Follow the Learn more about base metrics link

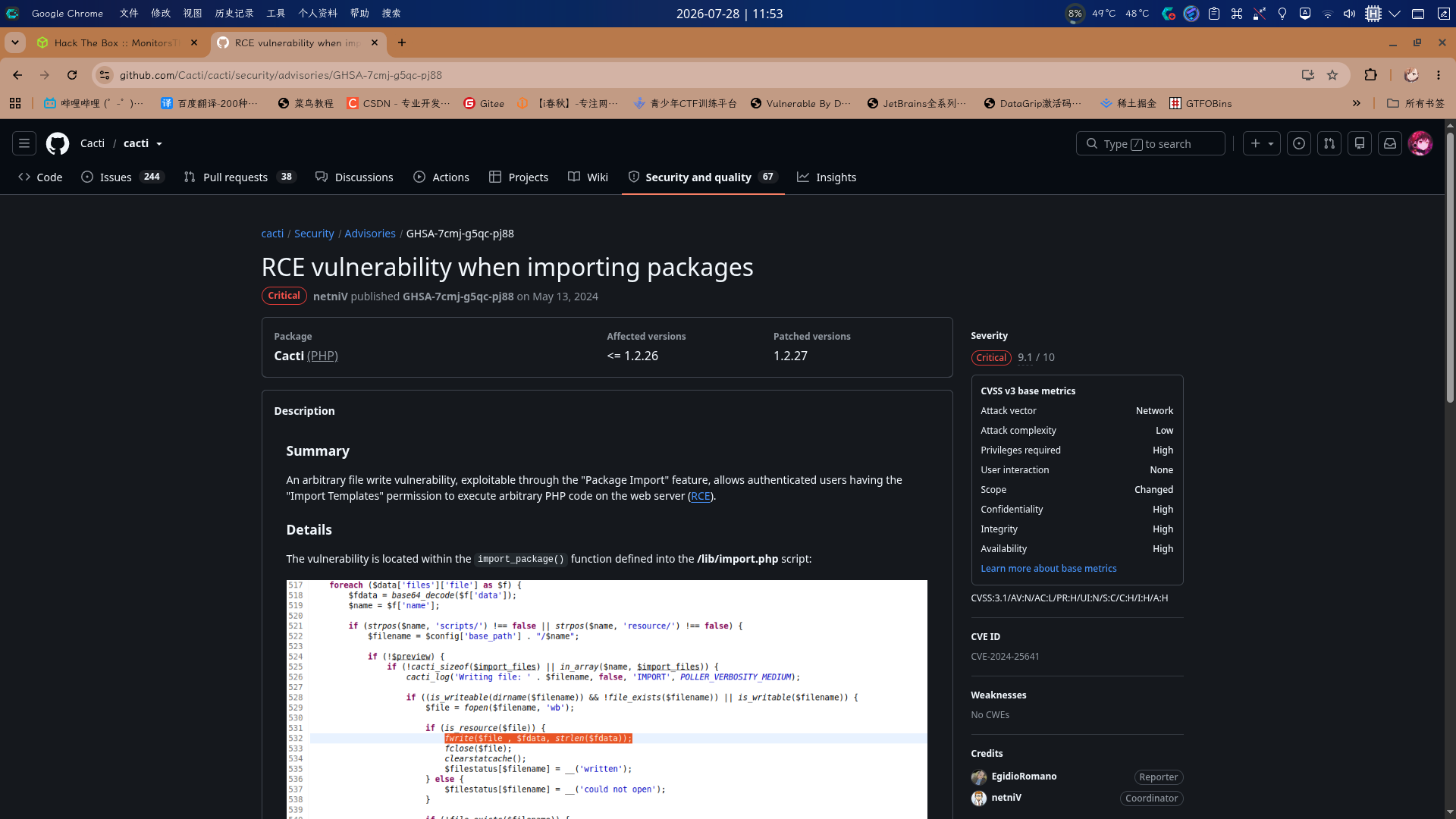(1049, 568)
